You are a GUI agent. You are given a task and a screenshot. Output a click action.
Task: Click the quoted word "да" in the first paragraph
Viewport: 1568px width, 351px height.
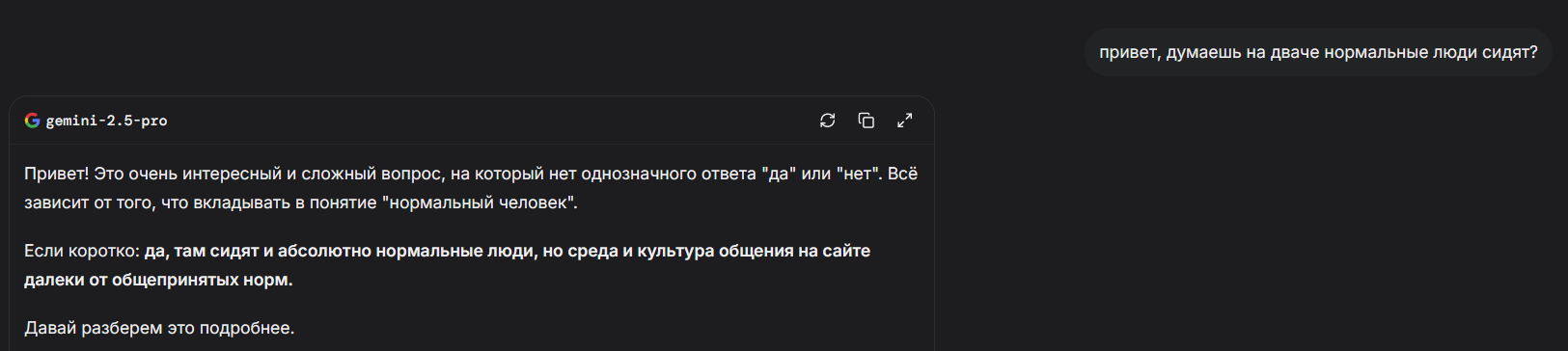coord(779,174)
